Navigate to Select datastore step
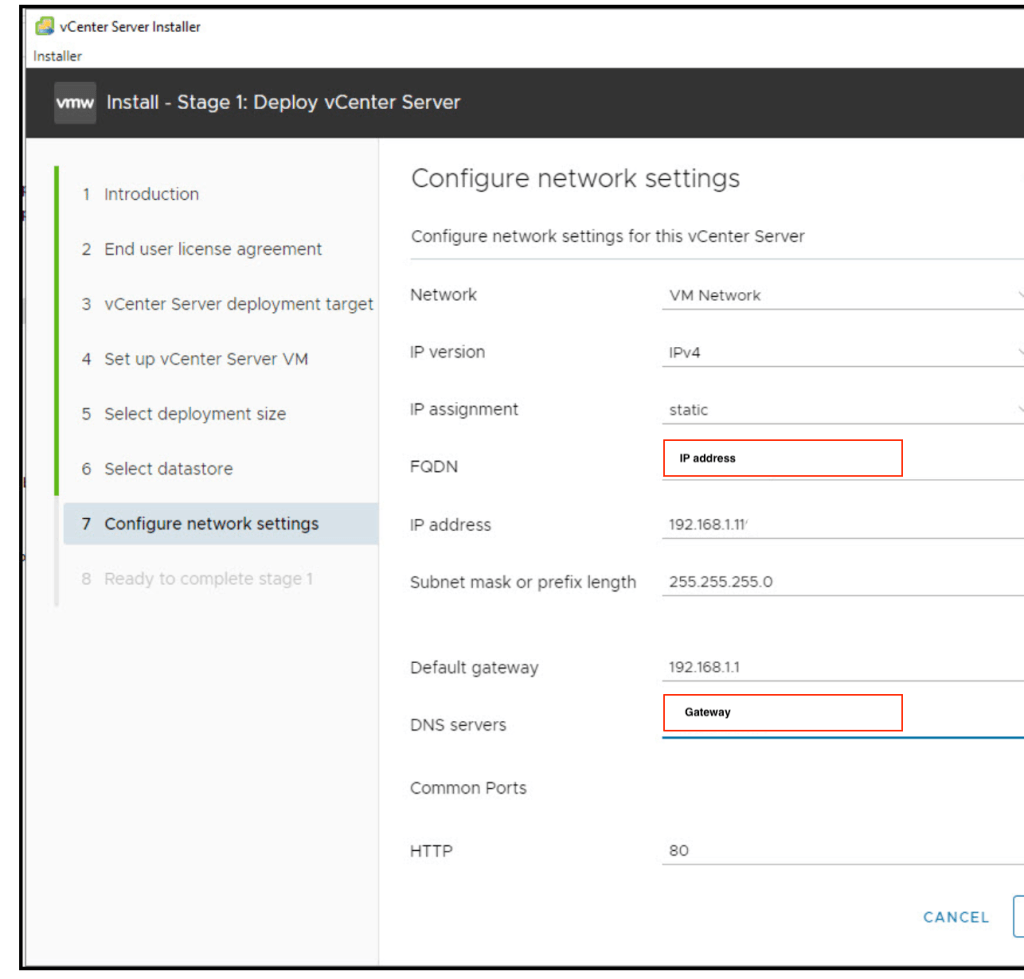 [x=168, y=469]
